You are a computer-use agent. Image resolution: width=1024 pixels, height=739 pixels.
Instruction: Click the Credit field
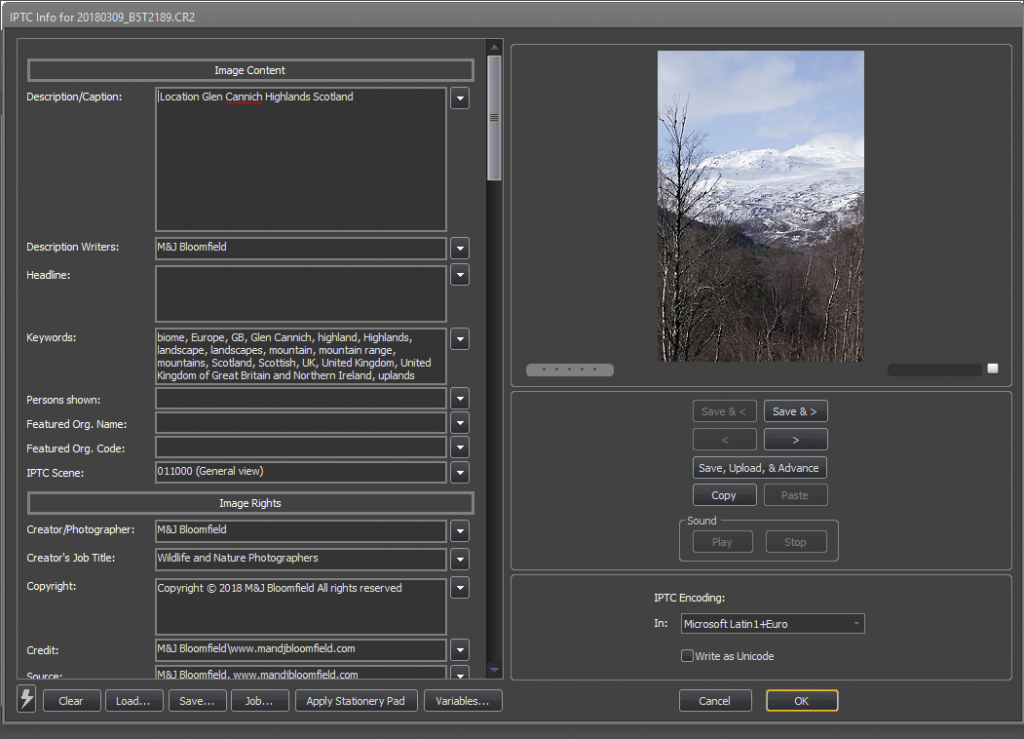tap(301, 650)
